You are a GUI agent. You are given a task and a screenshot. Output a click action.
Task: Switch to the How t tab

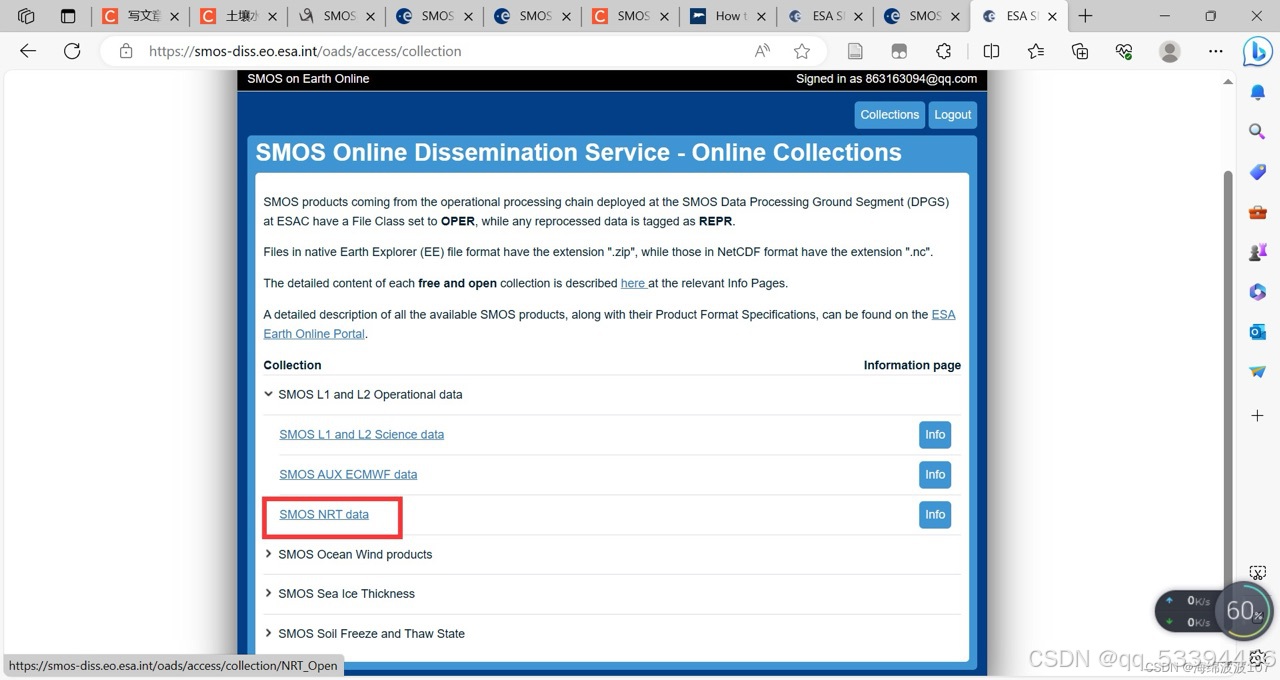click(727, 16)
